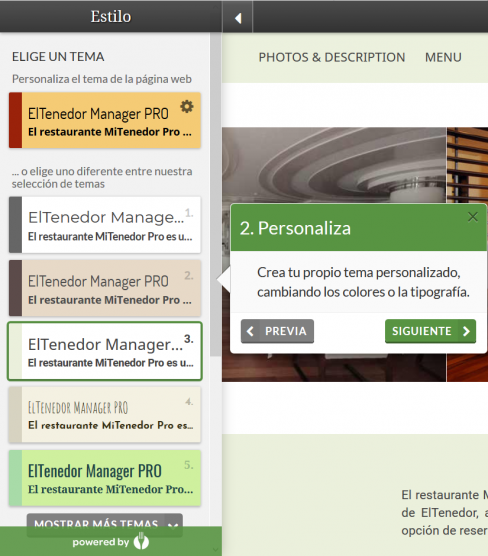The height and width of the screenshot is (556, 488).
Task: Click the theme list scrollbar
Action: [215, 194]
